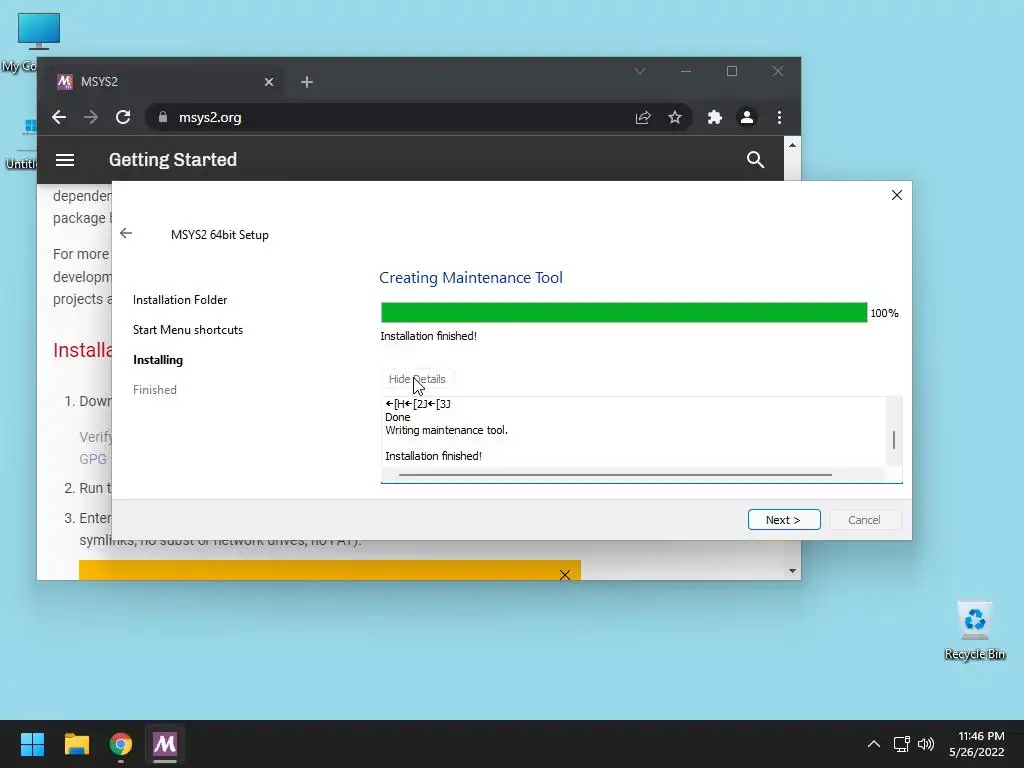This screenshot has height=768, width=1024.
Task: Select 'Start Menu shortcuts' step
Action: pos(188,330)
